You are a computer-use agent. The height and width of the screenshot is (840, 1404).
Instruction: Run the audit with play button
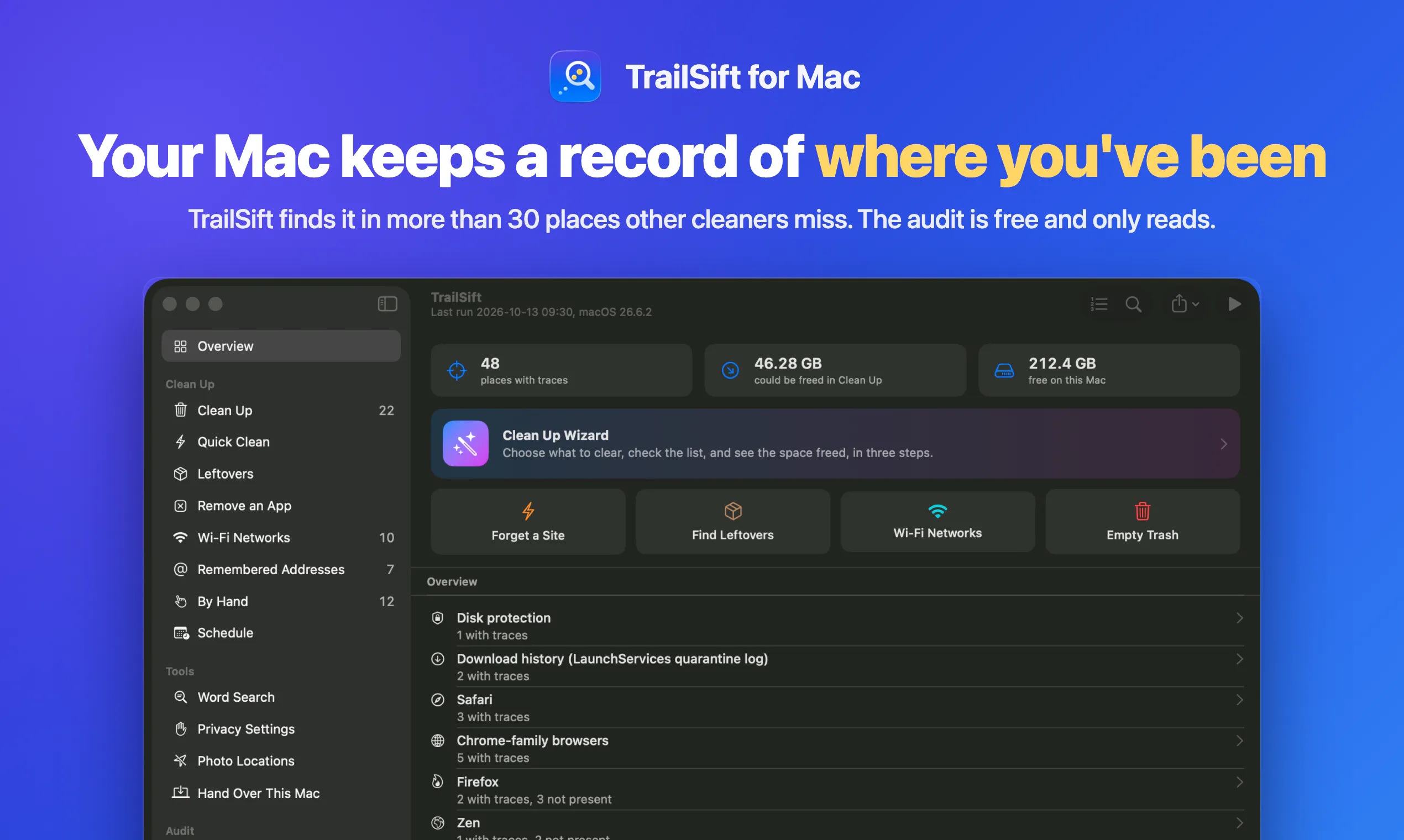tap(1235, 304)
